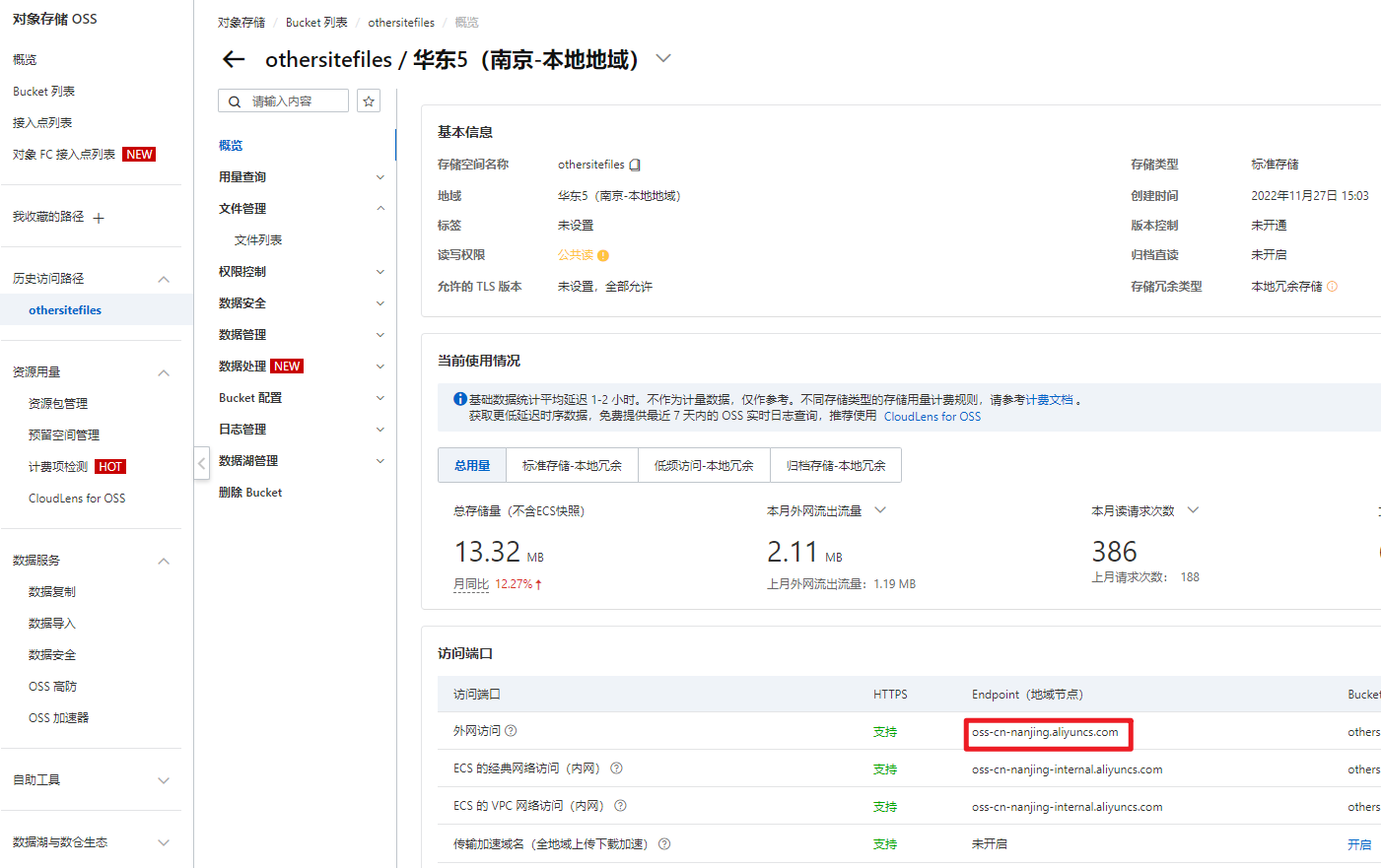Expand 数据湖与数仓生态 section
The image size is (1381, 868).
pyautogui.click(x=164, y=842)
